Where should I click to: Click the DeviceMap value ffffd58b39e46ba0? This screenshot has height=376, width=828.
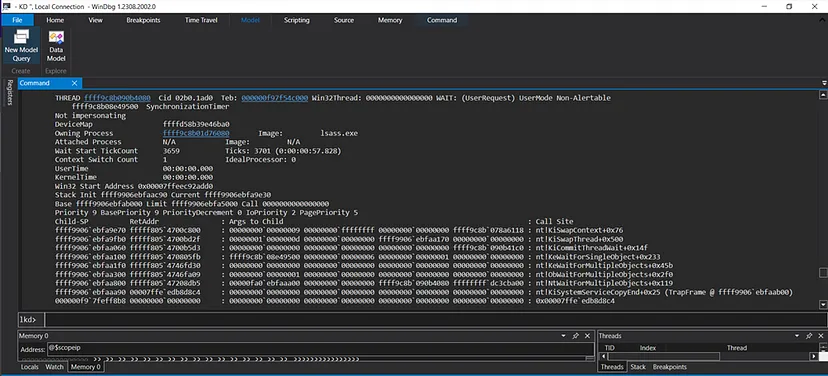click(196, 124)
